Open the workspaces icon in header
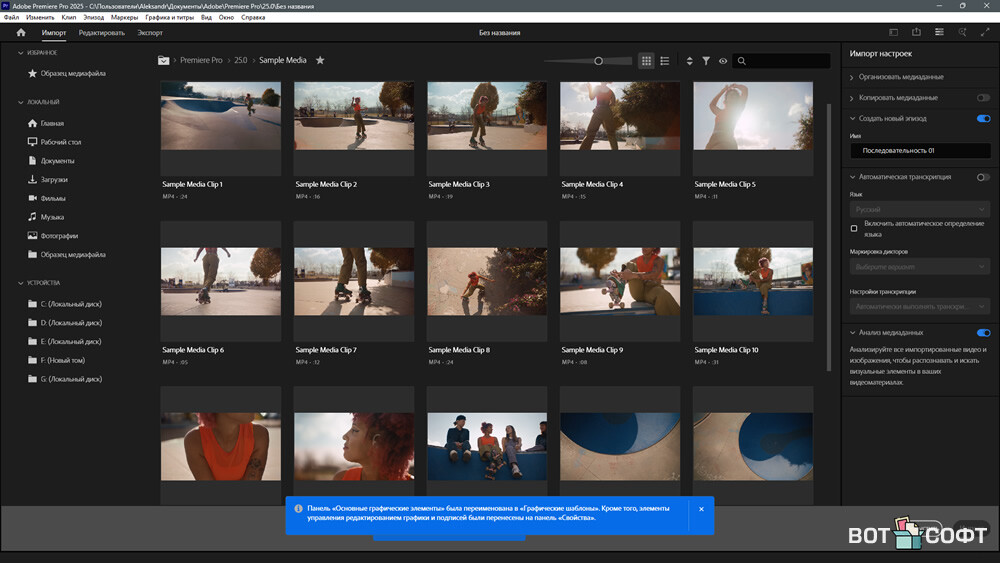1000x563 pixels. (893, 33)
